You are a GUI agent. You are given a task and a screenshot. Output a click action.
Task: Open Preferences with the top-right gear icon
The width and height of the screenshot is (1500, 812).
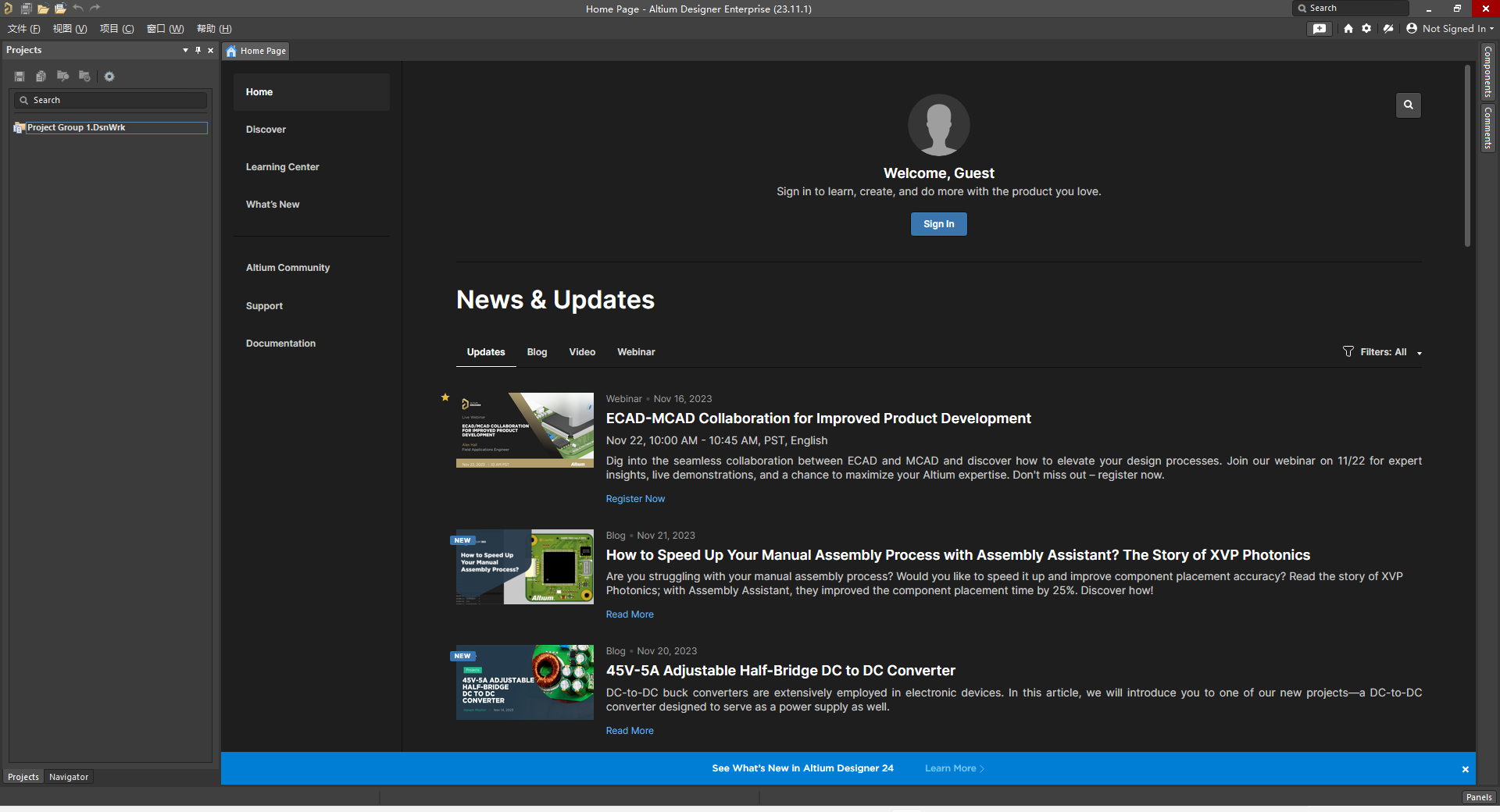point(1366,29)
